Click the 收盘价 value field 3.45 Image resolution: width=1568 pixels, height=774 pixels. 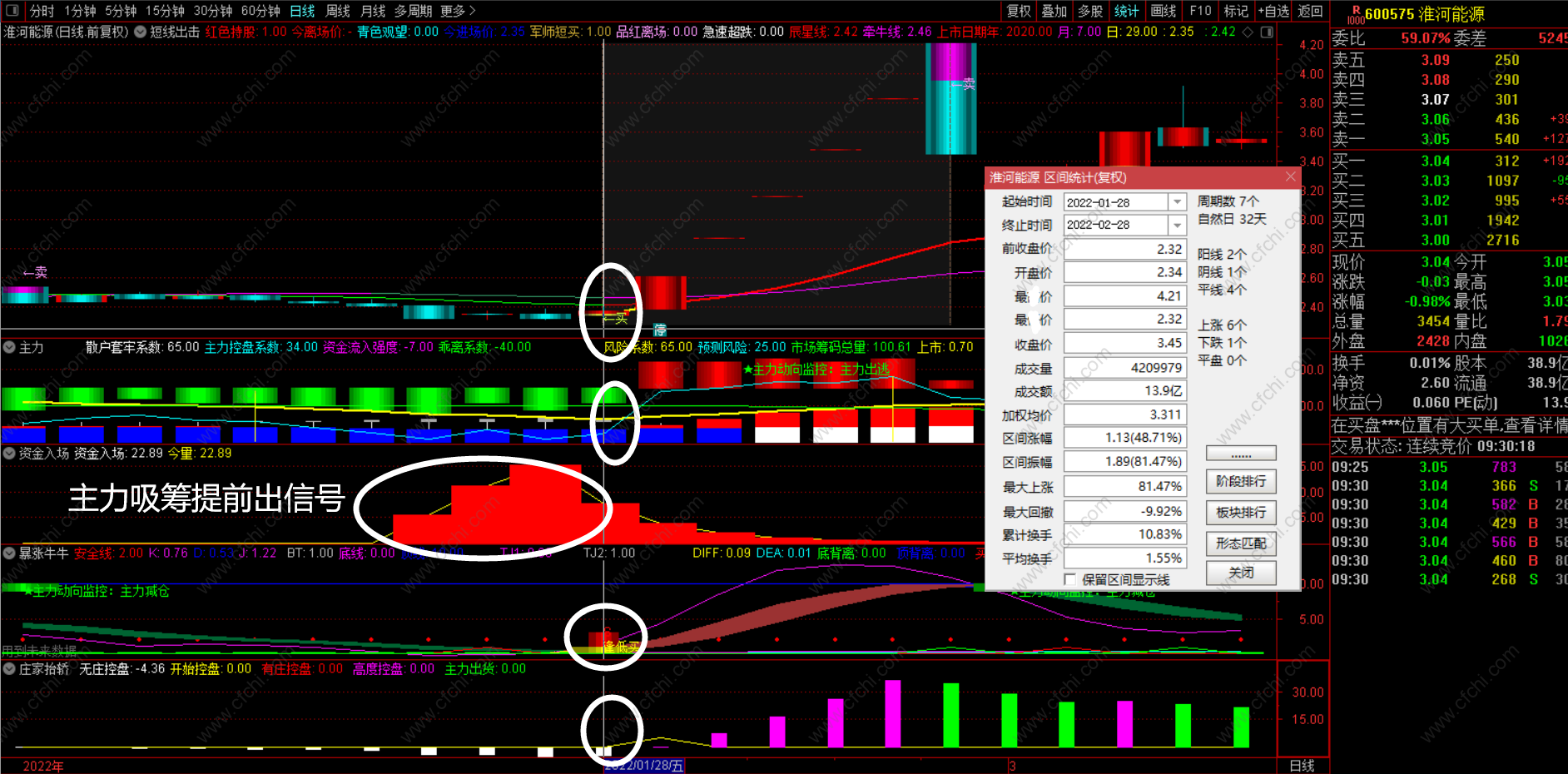click(x=1125, y=343)
